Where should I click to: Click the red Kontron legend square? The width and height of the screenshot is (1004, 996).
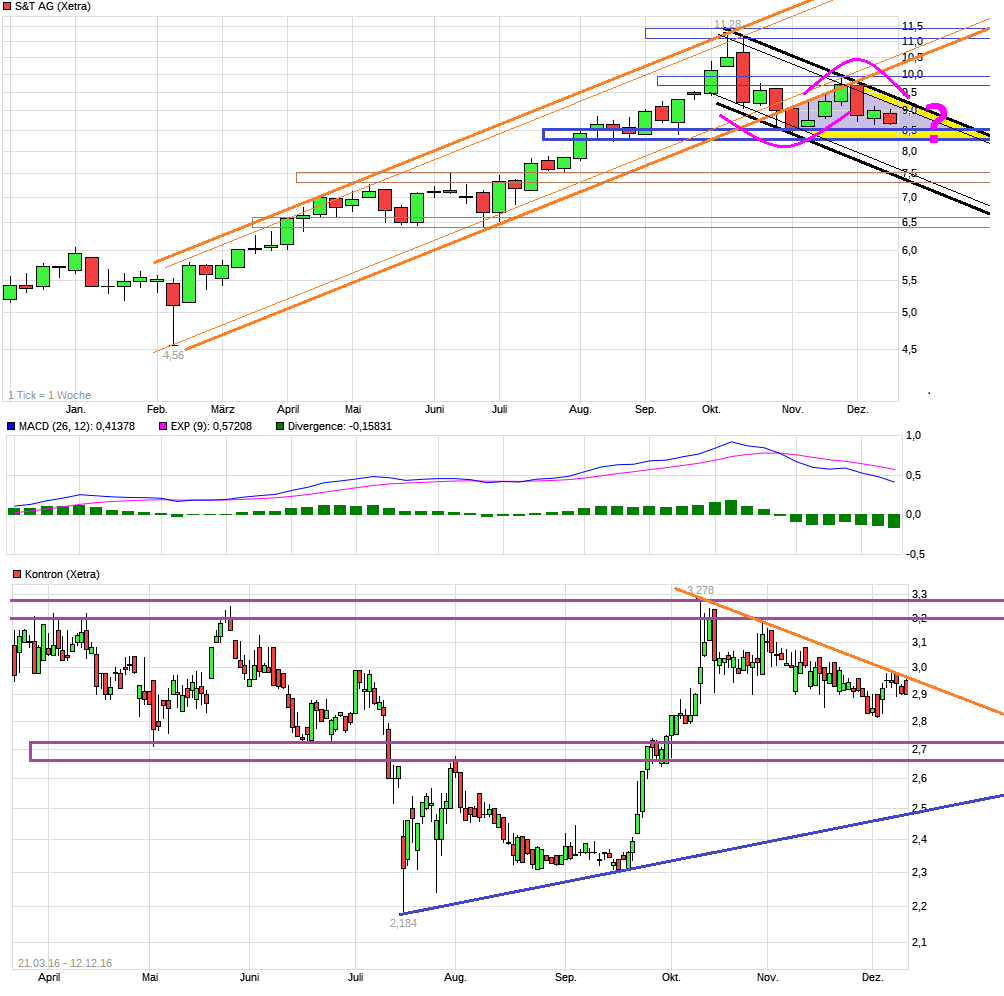(17, 574)
